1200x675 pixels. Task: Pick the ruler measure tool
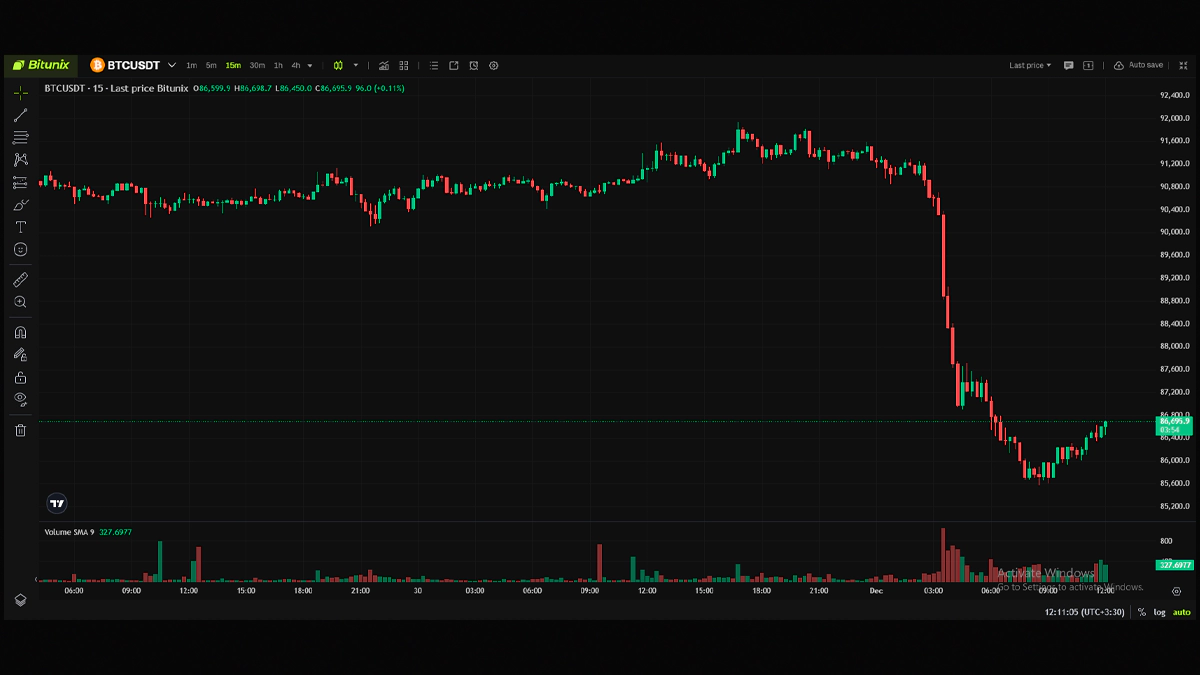coord(20,279)
